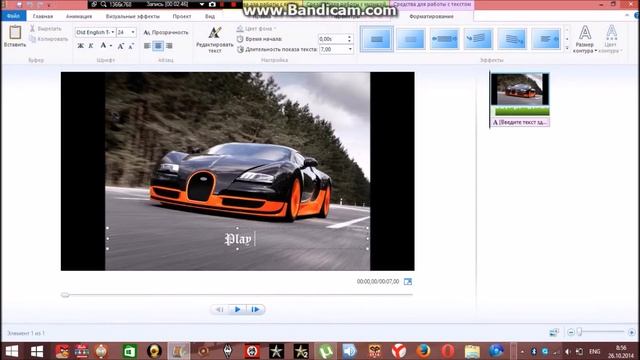Click the Play text box in preview

[x=238, y=239]
